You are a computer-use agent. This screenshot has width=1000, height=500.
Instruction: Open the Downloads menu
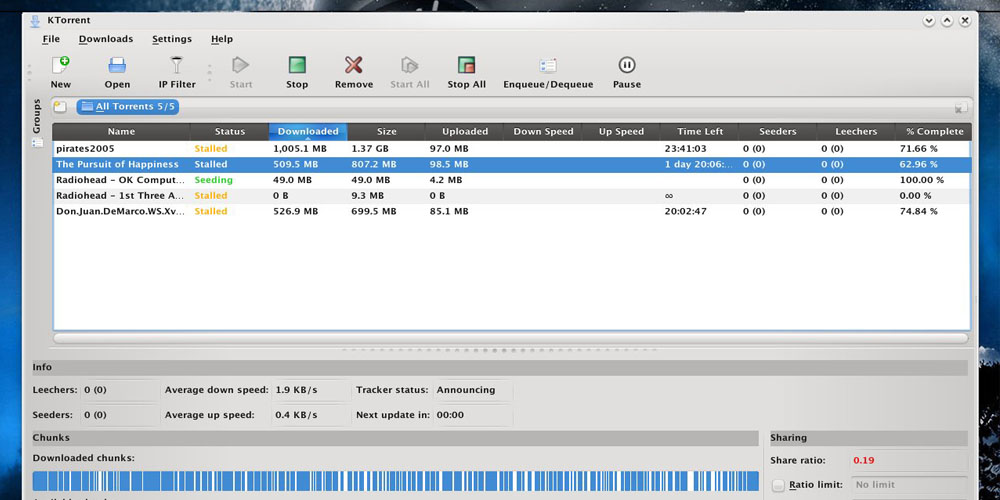point(106,39)
